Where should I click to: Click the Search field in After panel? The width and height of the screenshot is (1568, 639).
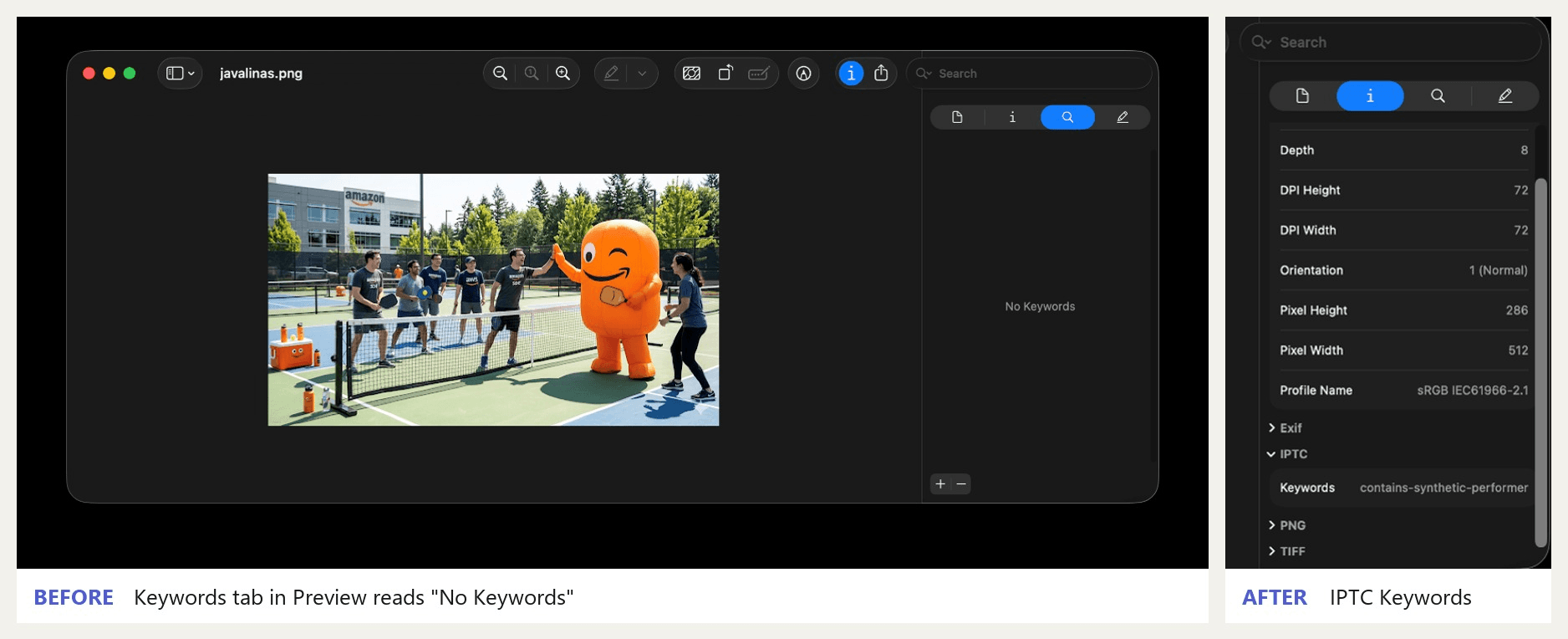(x=1391, y=42)
